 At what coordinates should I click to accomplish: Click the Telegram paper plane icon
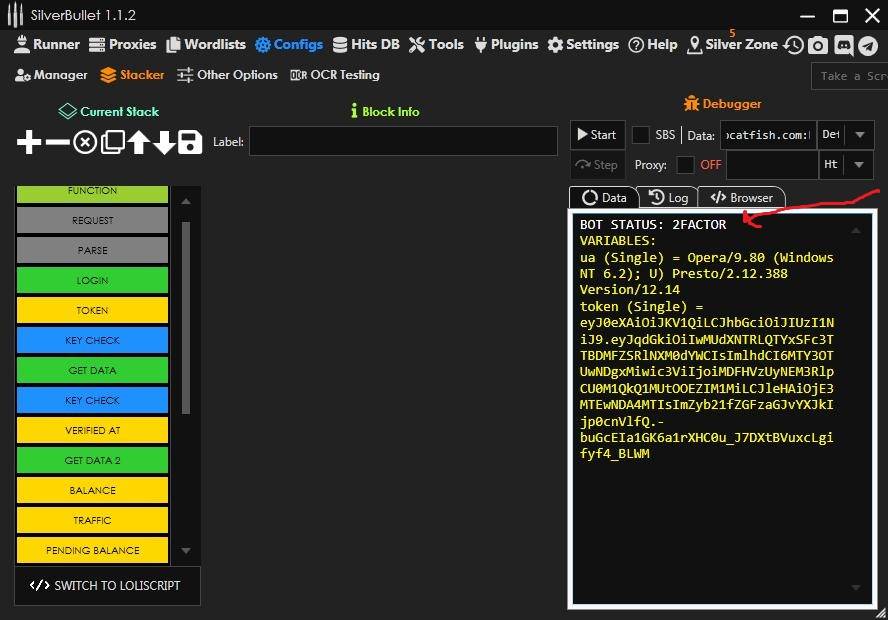tap(868, 45)
